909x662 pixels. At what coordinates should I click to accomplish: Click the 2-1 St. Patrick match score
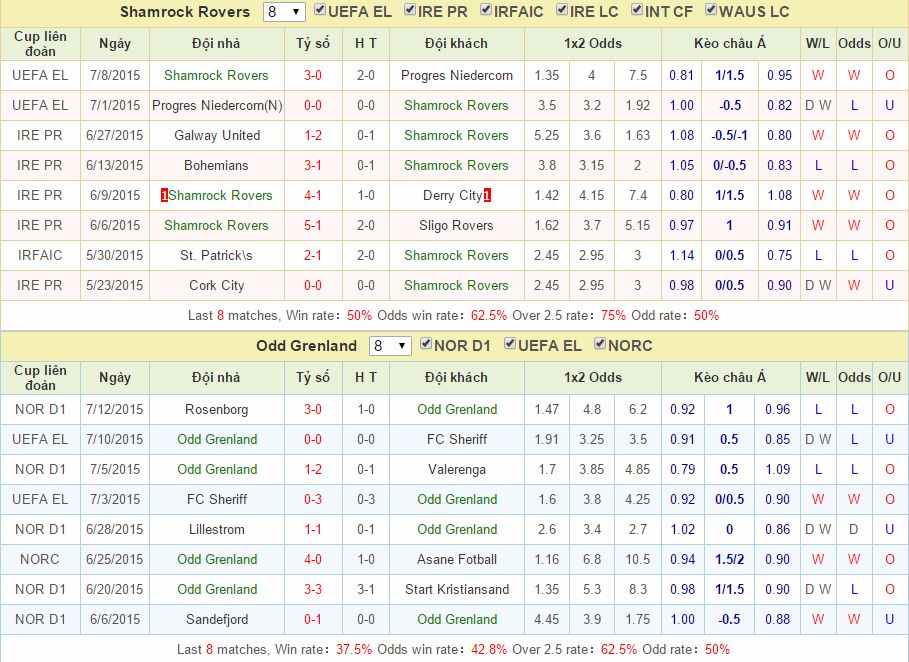click(x=313, y=256)
